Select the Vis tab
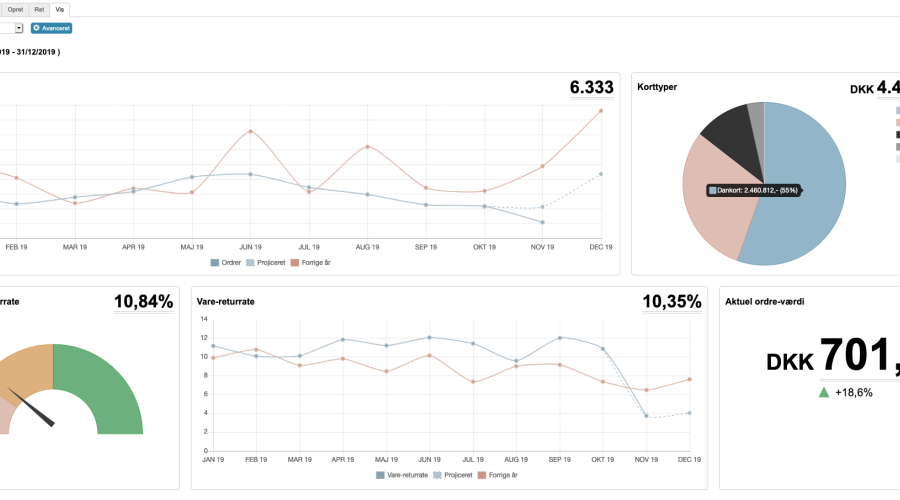Viewport: 900px width, 500px height. (60, 8)
